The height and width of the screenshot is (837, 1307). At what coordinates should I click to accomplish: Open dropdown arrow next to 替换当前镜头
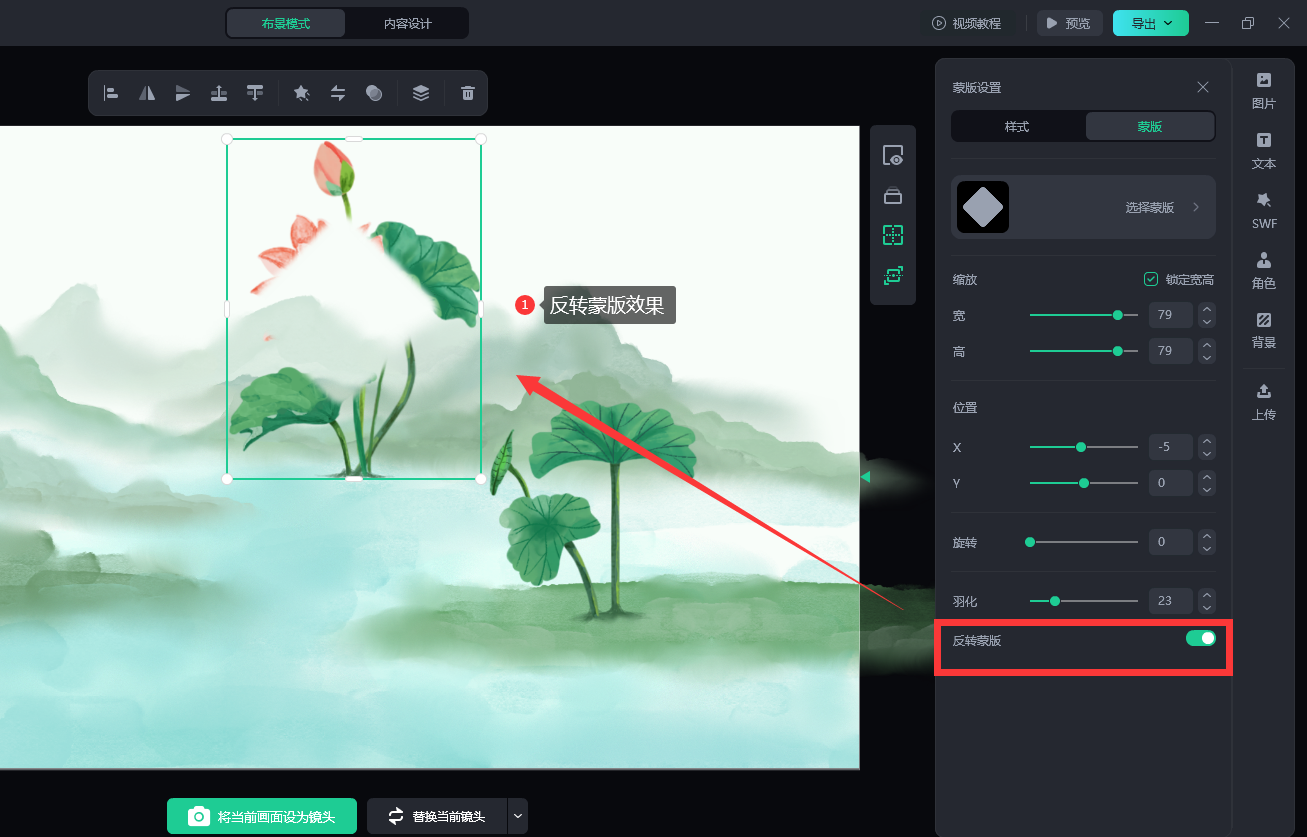pos(517,816)
